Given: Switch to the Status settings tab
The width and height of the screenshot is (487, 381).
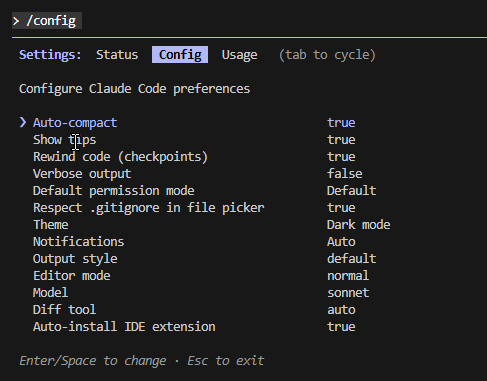Looking at the screenshot, I should (117, 55).
